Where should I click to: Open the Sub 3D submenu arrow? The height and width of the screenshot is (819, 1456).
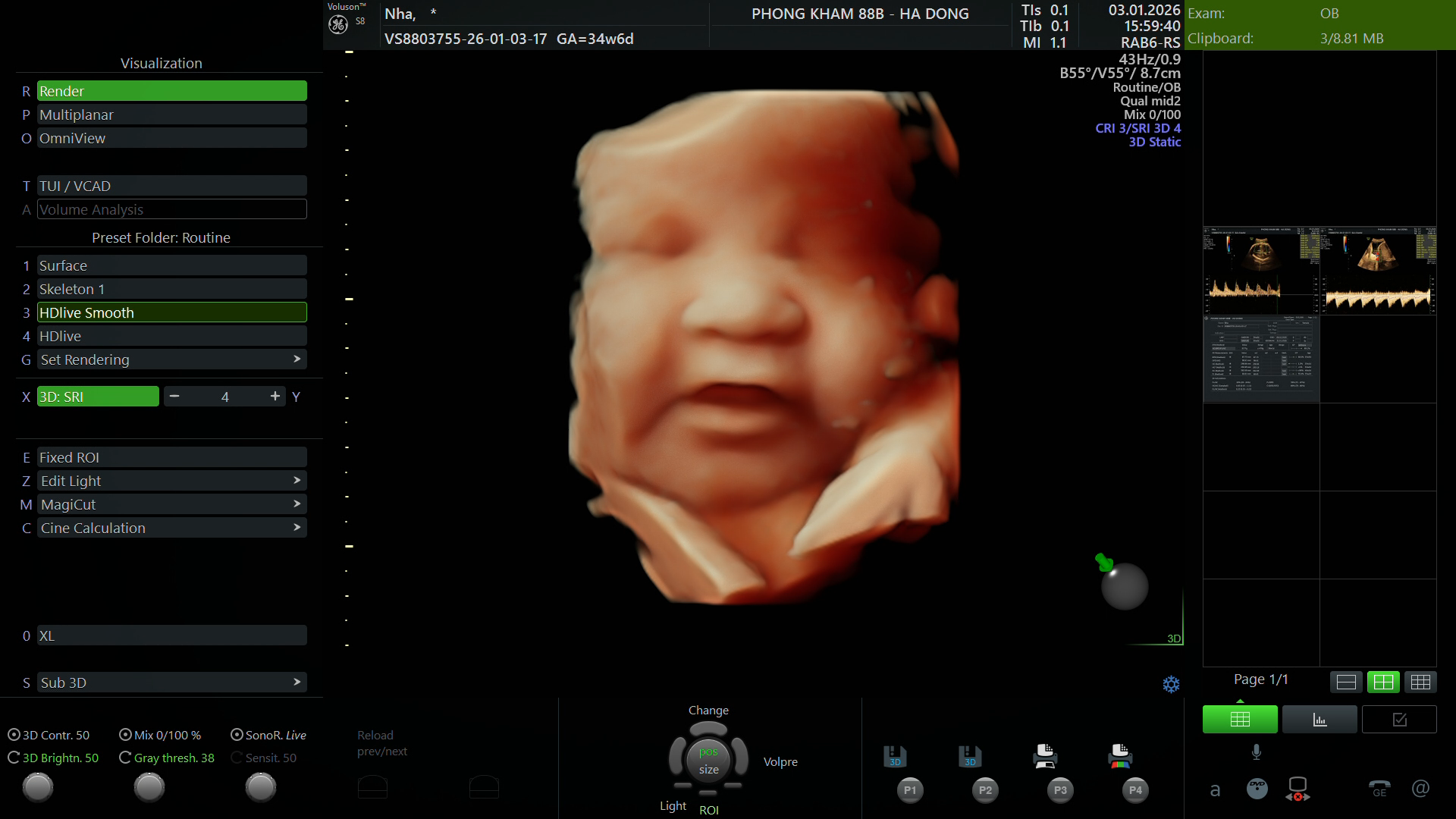tap(297, 682)
